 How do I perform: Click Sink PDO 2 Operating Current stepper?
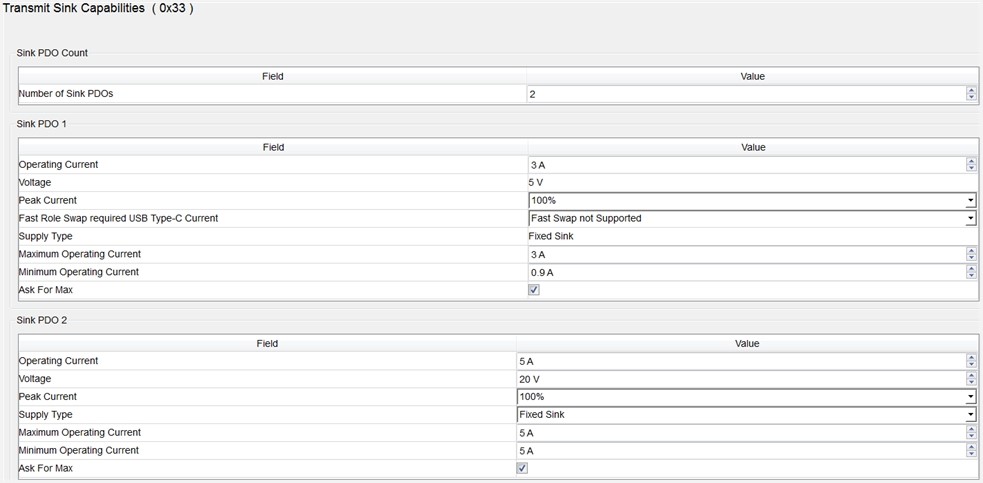point(971,361)
